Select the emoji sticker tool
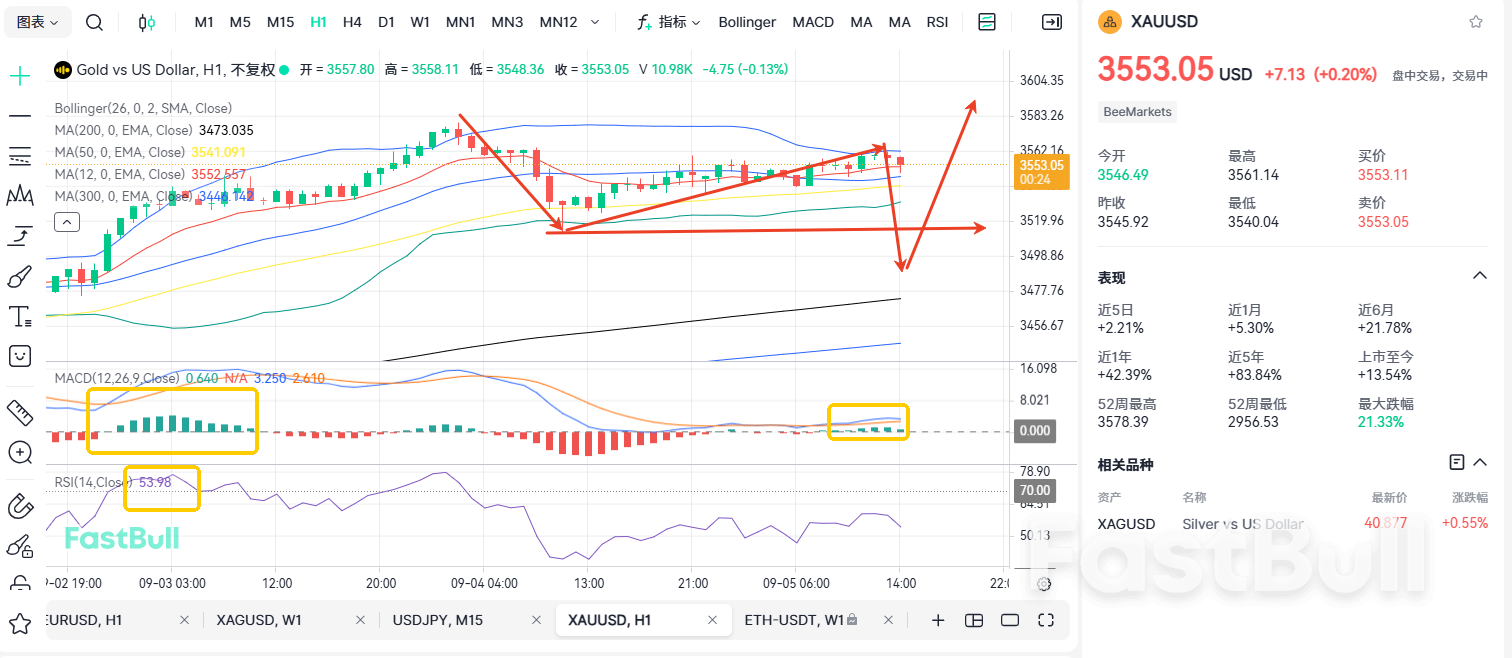The width and height of the screenshot is (1512, 658). (x=19, y=356)
